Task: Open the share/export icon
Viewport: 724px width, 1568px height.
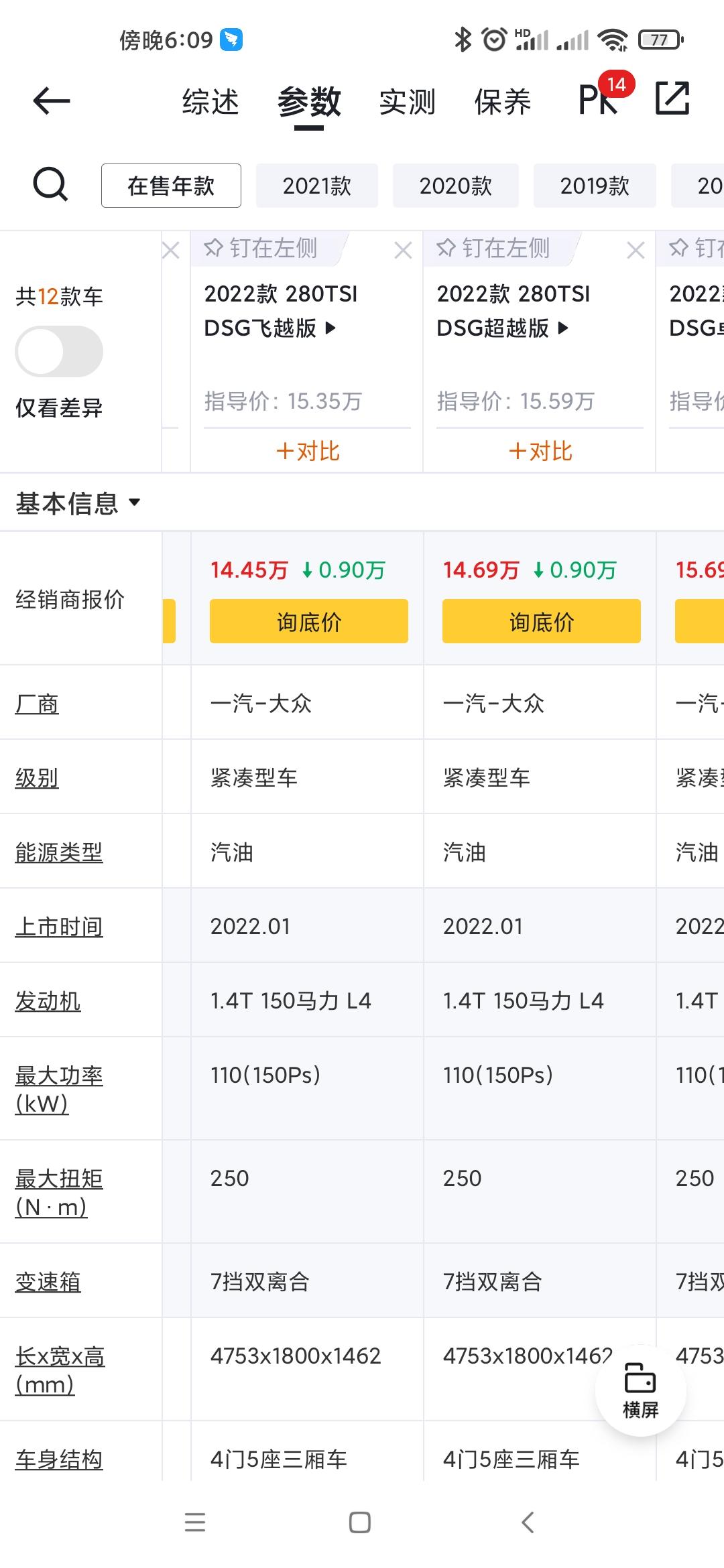Action: pos(672,99)
